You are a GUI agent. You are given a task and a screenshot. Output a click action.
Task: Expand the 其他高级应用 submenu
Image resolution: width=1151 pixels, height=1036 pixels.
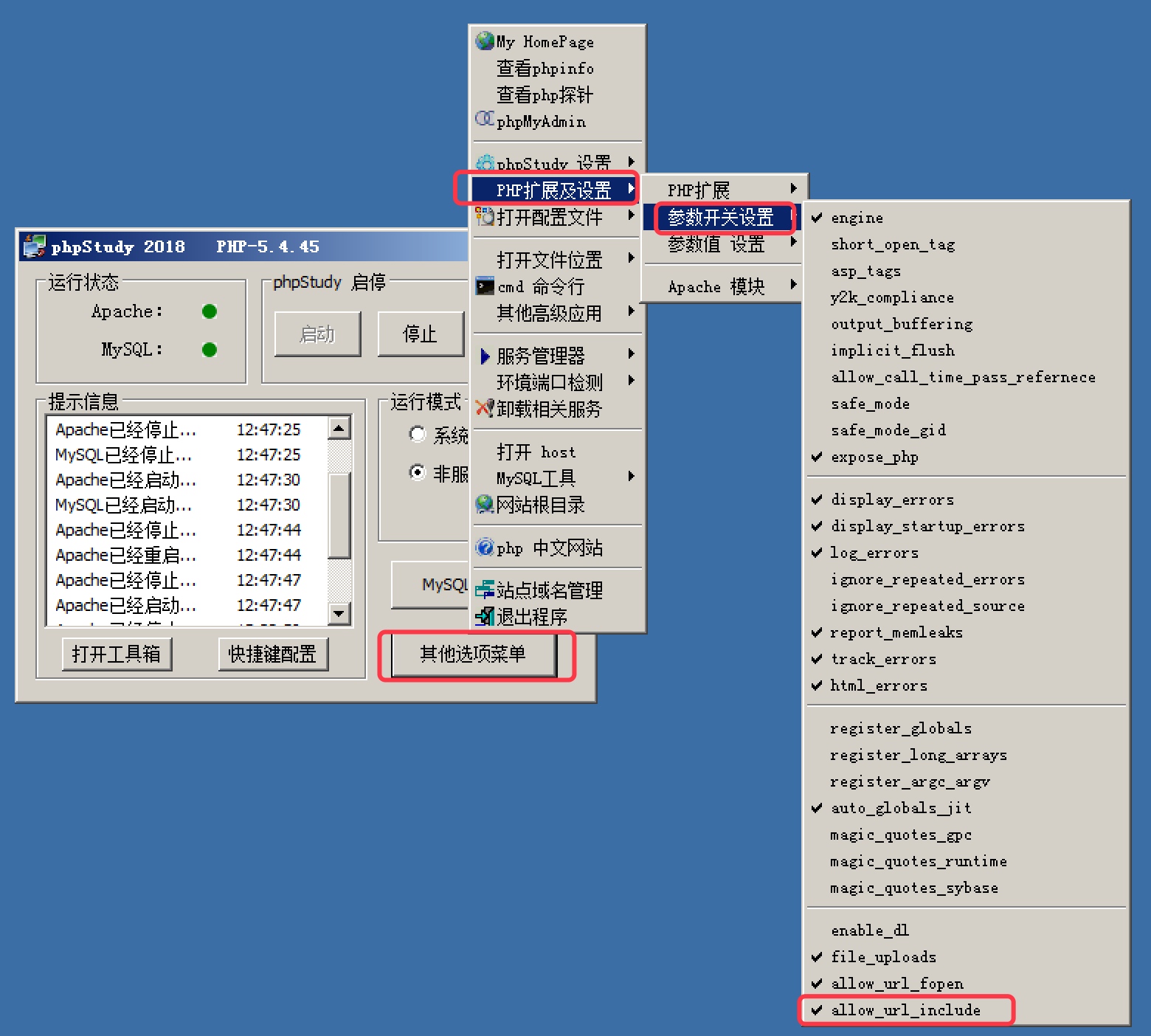pos(556,313)
